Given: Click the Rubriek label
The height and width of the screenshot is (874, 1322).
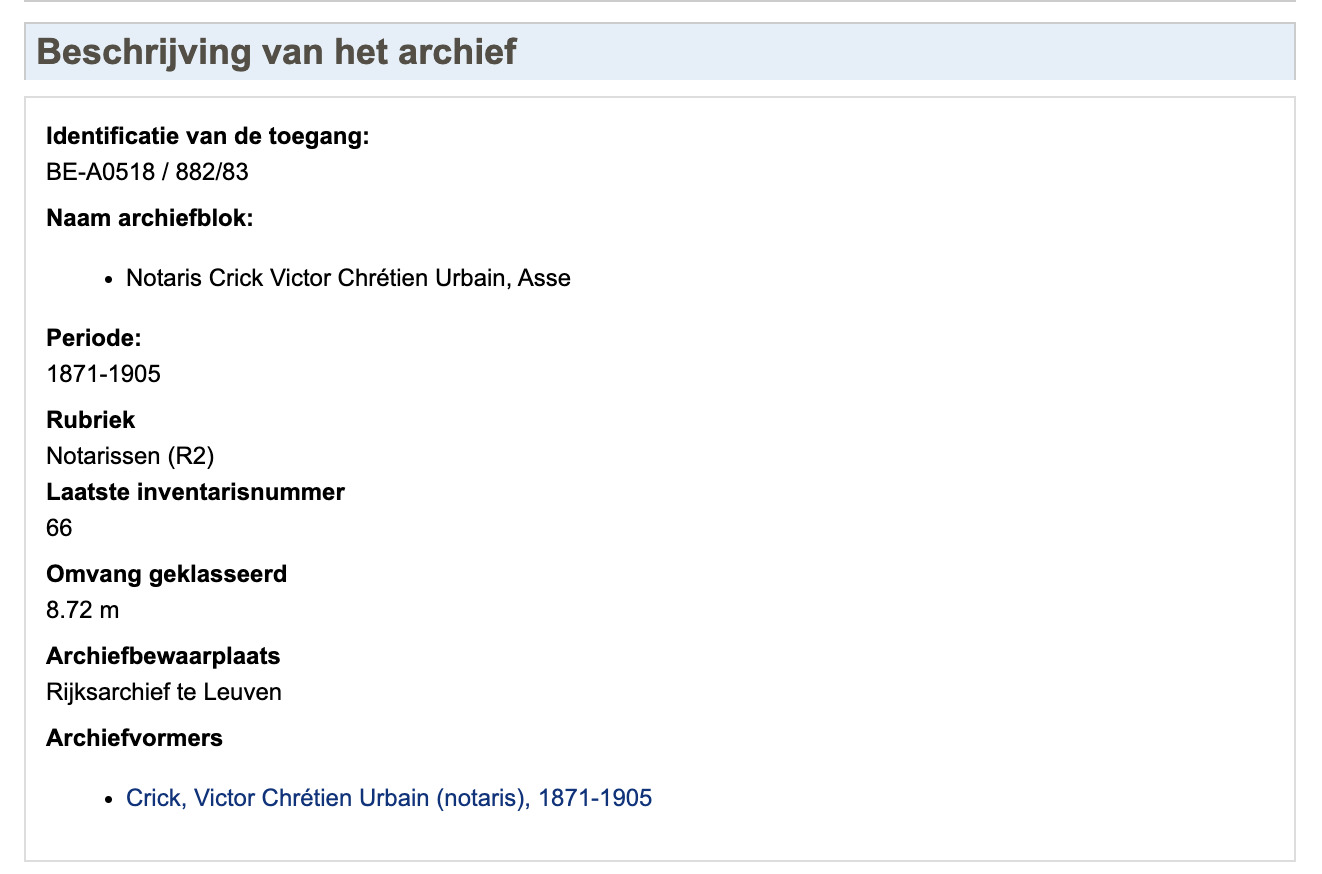Looking at the screenshot, I should [91, 420].
